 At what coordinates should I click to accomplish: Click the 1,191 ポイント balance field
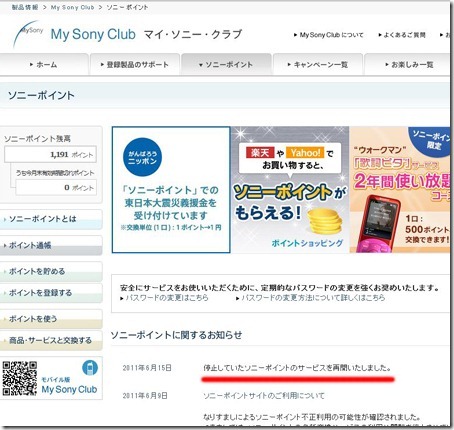(50, 154)
